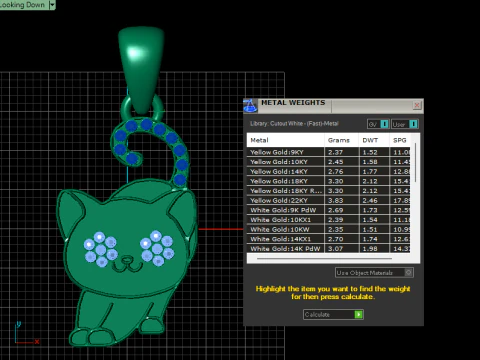Select the White Gold:14KX1 row
This screenshot has width=480, height=360.
[328, 239]
